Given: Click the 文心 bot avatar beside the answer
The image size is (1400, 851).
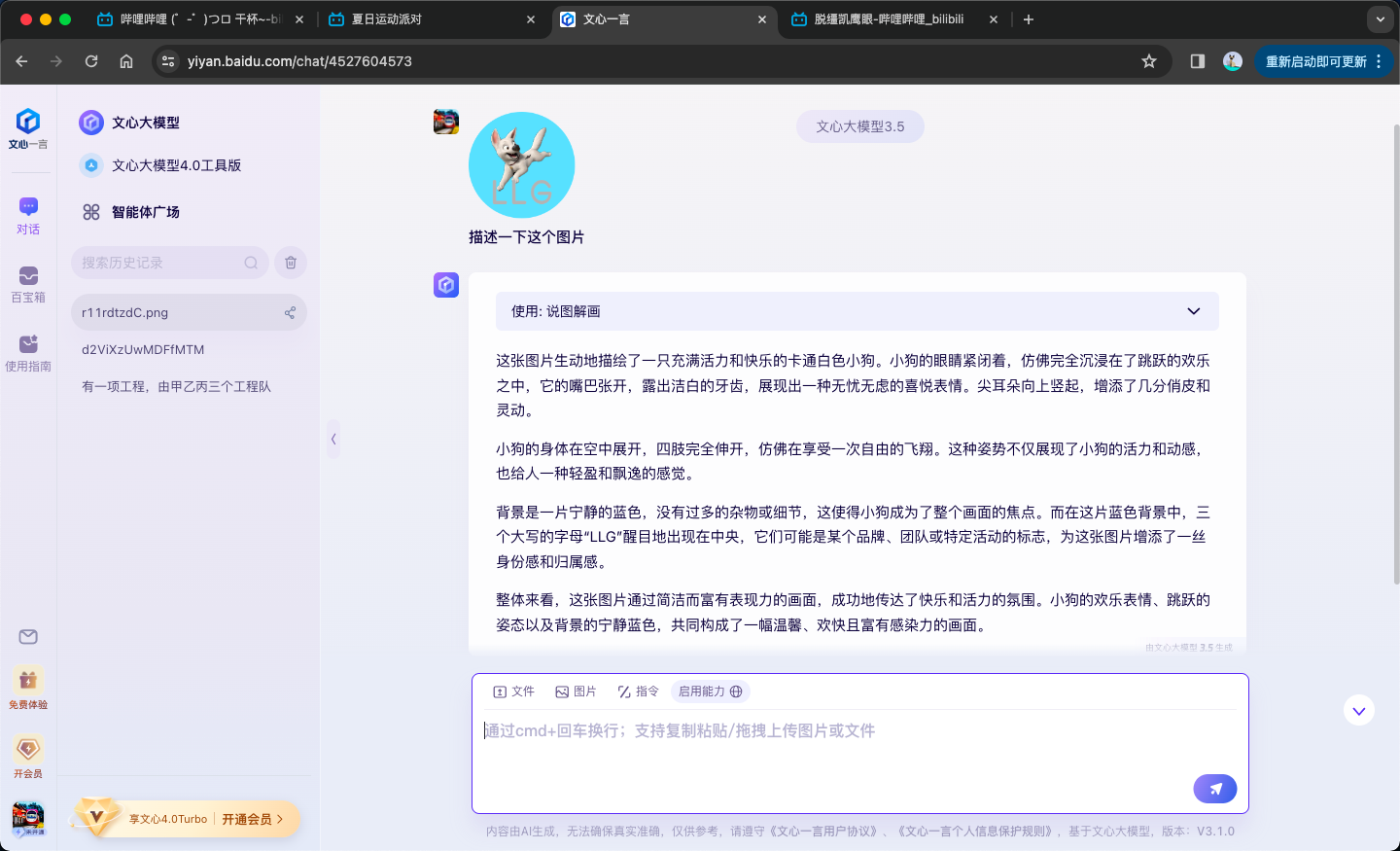Looking at the screenshot, I should (x=446, y=285).
